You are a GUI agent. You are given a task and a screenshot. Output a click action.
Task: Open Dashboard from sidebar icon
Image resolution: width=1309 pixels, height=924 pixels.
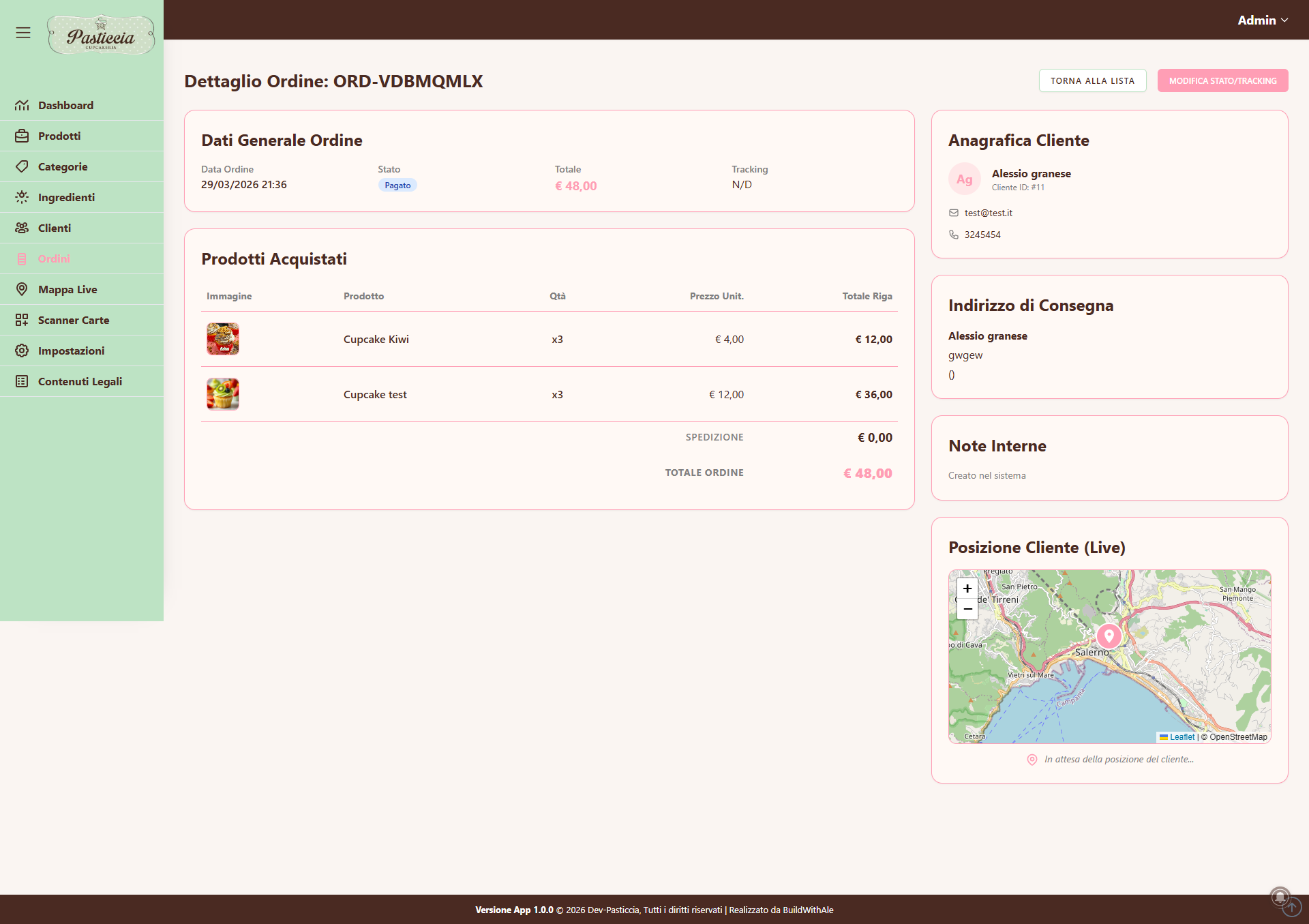pos(22,105)
